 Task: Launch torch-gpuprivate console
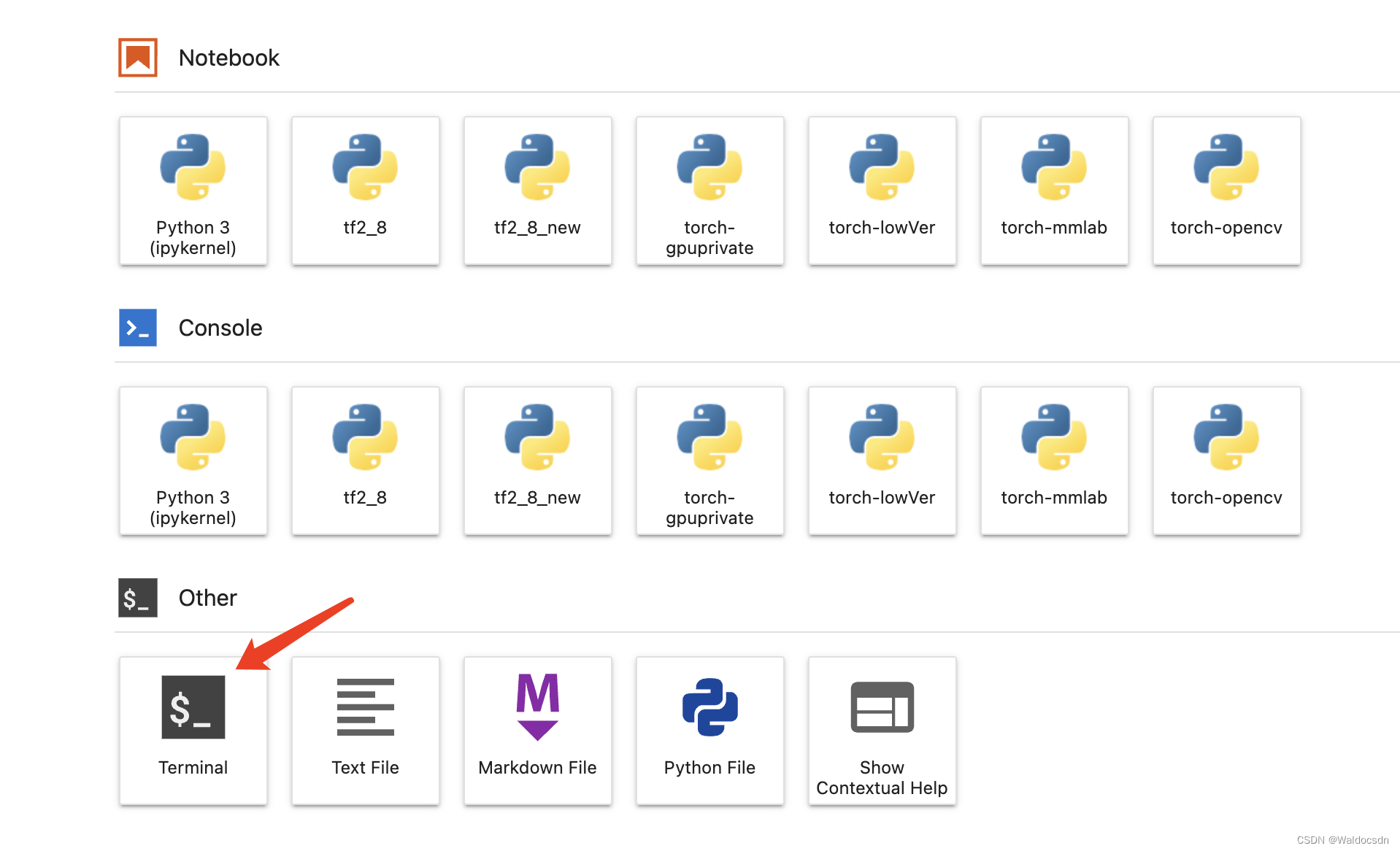710,461
